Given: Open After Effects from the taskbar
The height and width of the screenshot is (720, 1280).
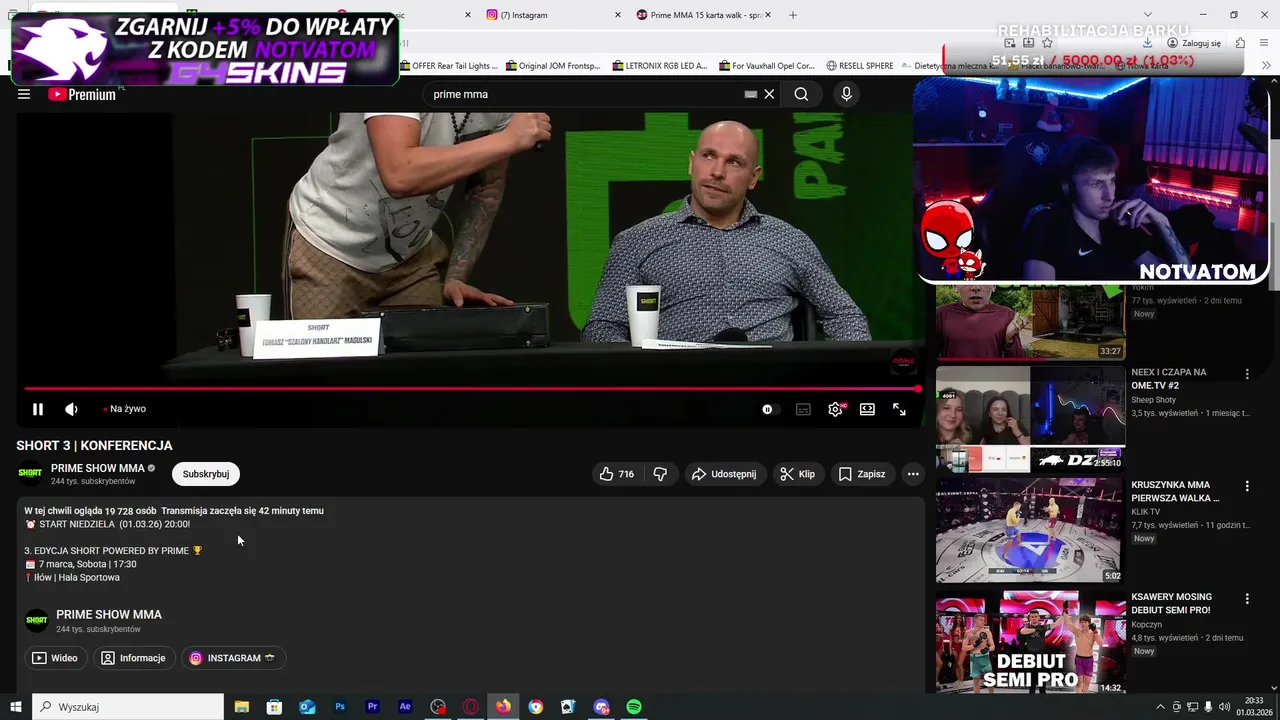Looking at the screenshot, I should pyautogui.click(x=405, y=707).
